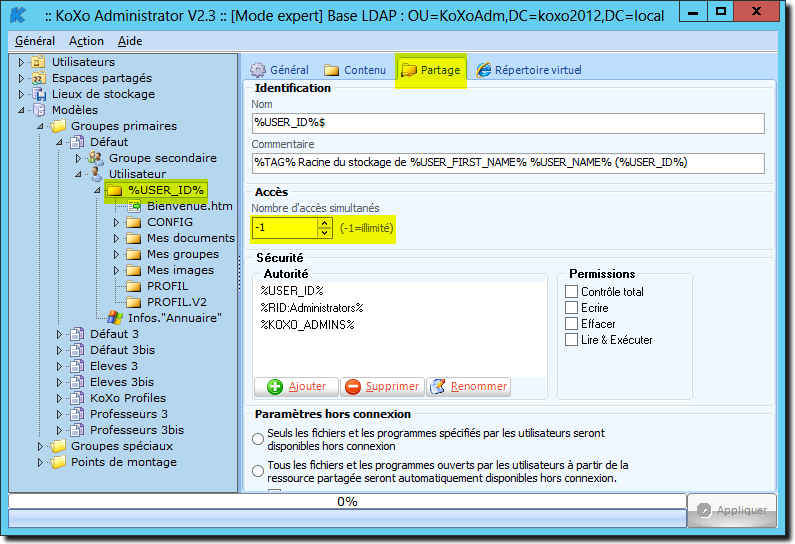Viewport: 795px width, 544px height.
Task: Click the Modèles node icon
Action: coord(39,110)
